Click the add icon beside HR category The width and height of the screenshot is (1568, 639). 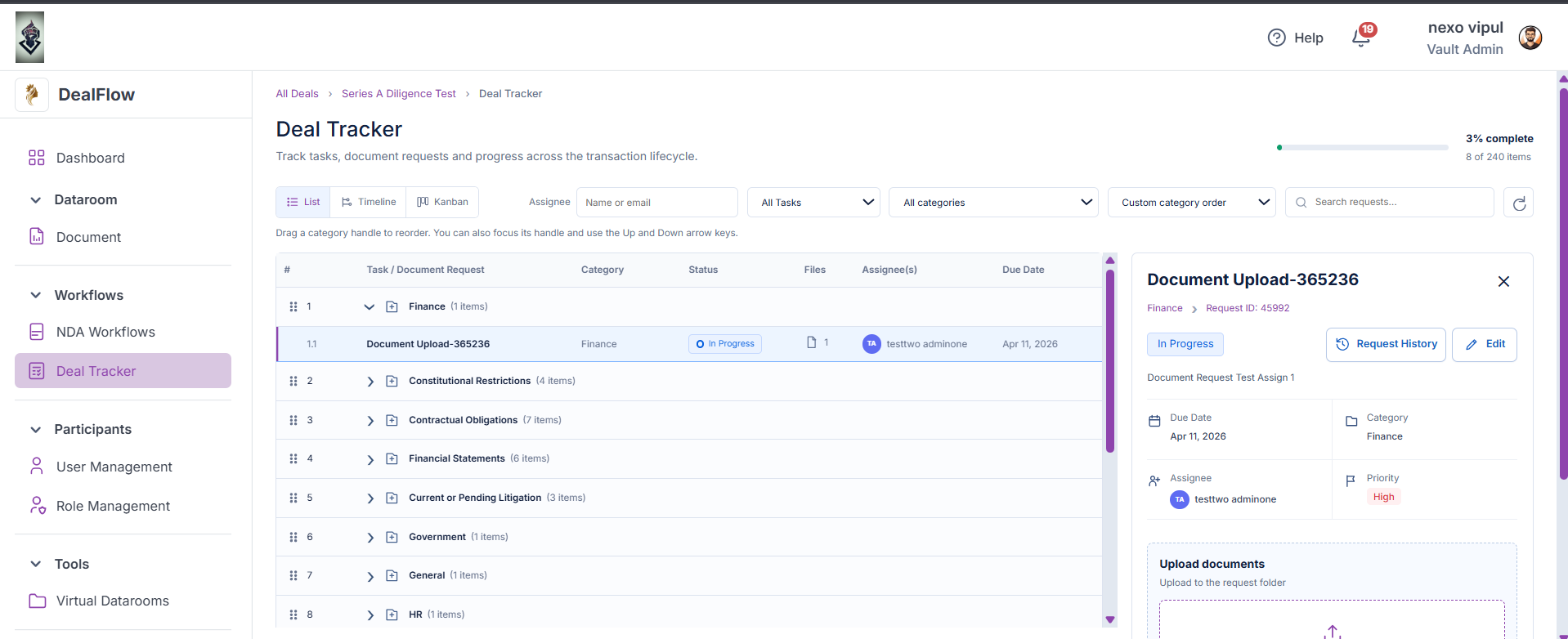point(392,614)
